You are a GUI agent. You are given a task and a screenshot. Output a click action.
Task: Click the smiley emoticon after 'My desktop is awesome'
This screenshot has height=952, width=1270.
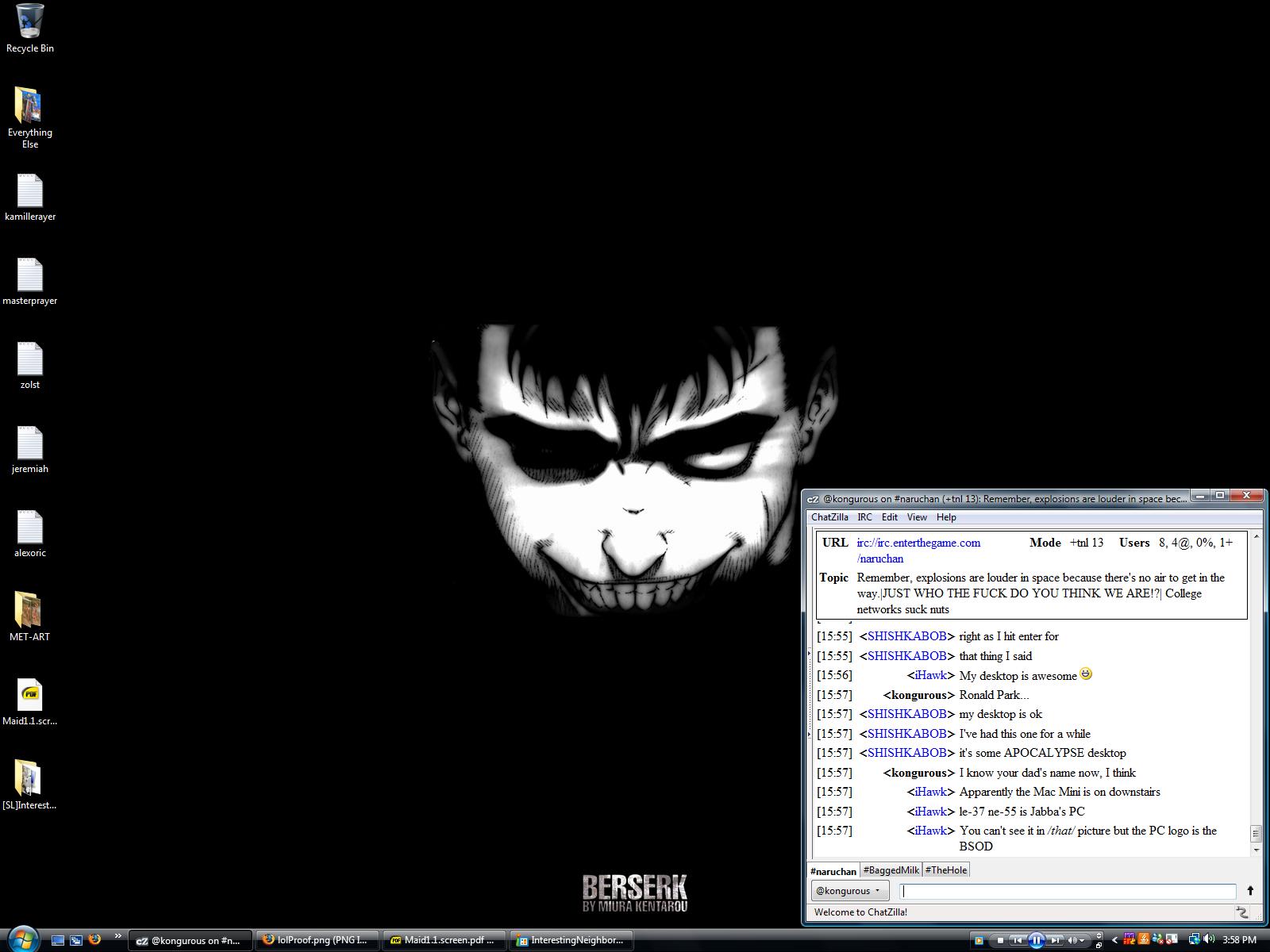coord(1086,674)
